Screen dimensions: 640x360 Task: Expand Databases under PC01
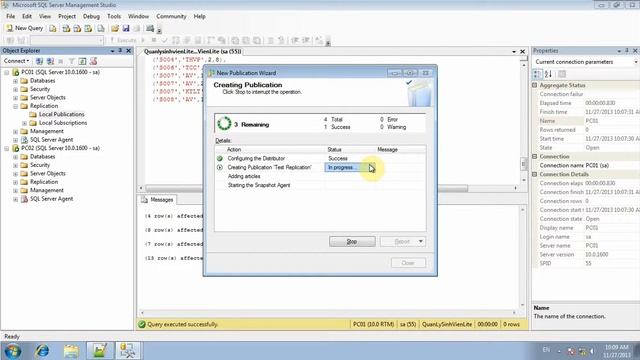(16, 81)
